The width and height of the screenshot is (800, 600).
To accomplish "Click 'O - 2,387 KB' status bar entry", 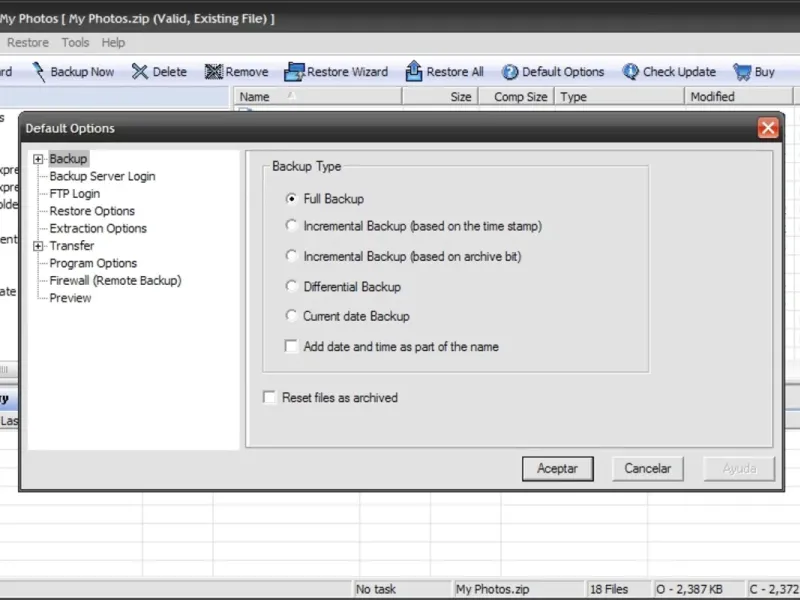I will (x=689, y=589).
